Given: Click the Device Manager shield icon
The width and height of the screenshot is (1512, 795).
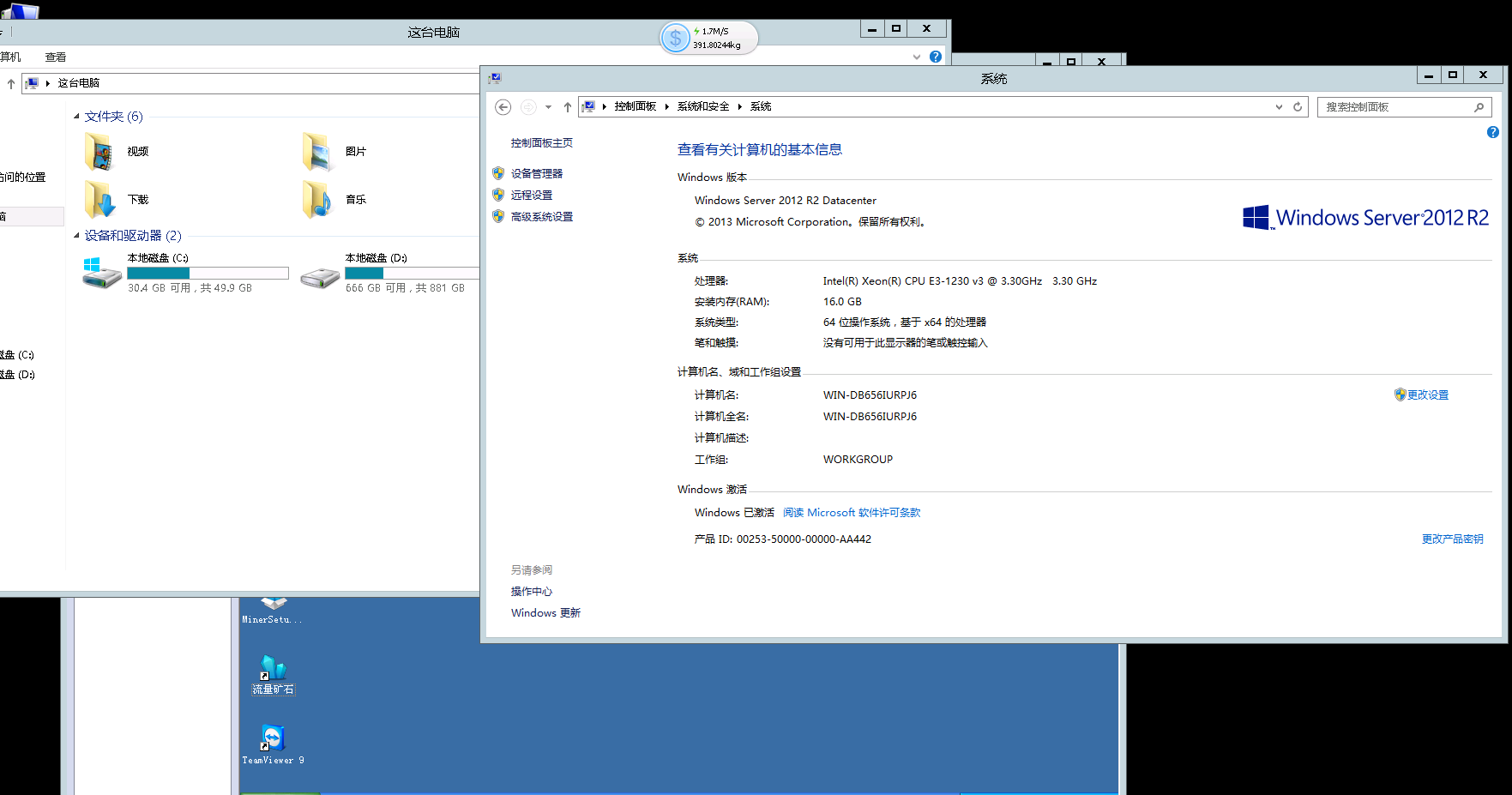Looking at the screenshot, I should pyautogui.click(x=498, y=173).
